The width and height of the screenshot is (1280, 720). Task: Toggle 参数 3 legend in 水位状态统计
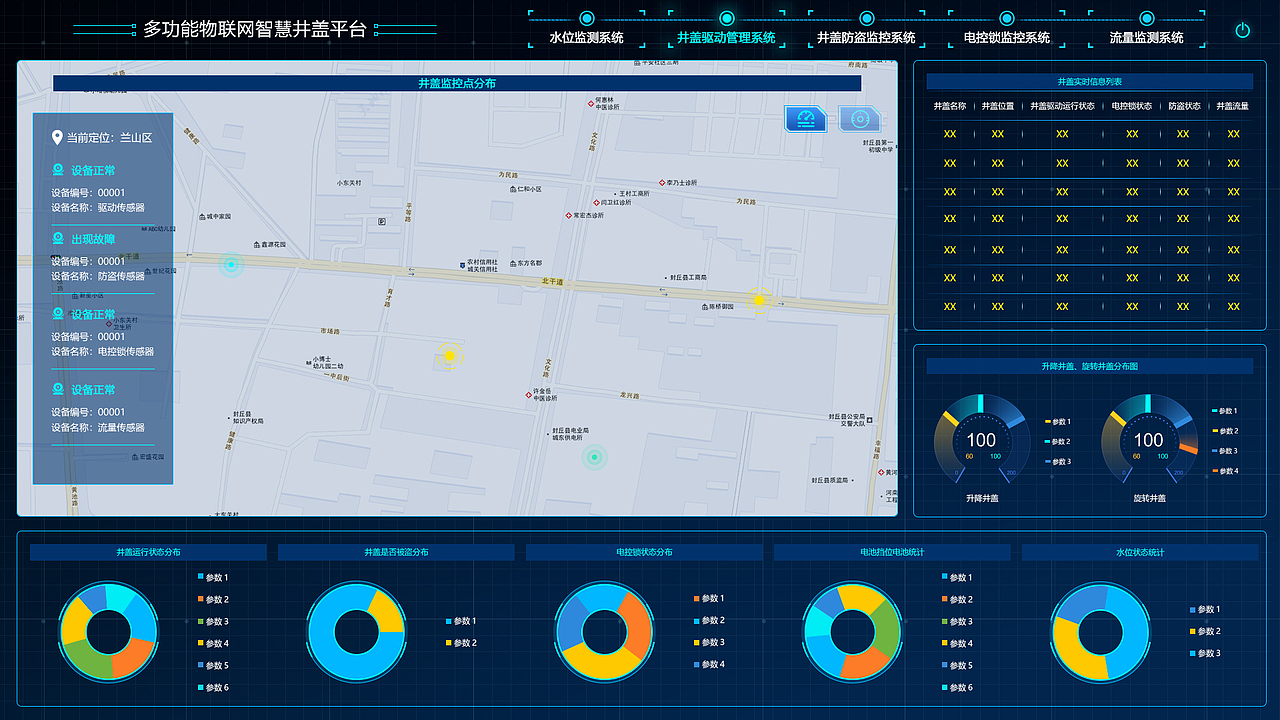click(x=1205, y=654)
